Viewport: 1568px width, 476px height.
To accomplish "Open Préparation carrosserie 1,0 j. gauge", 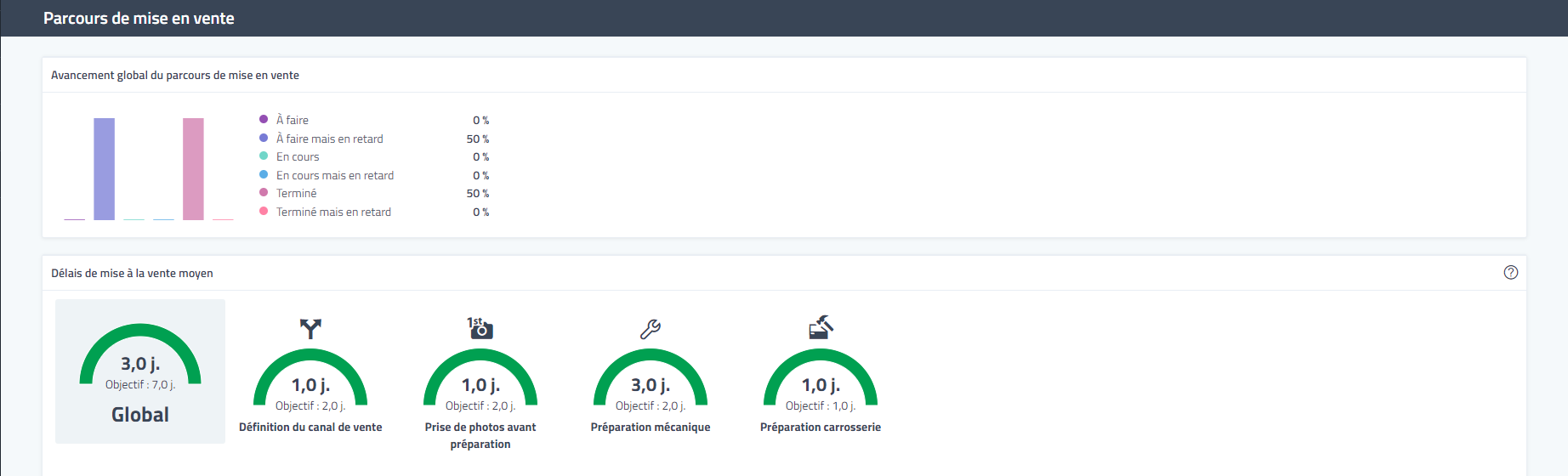I will [x=821, y=377].
